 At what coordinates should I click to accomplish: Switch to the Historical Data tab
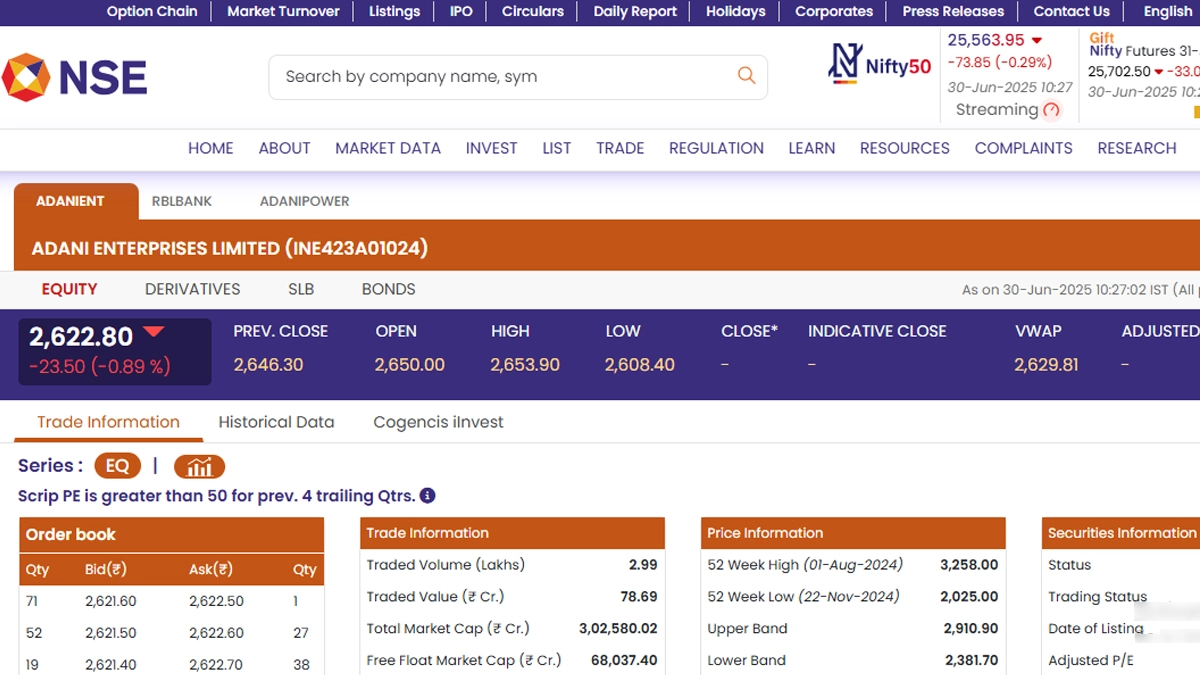click(276, 422)
